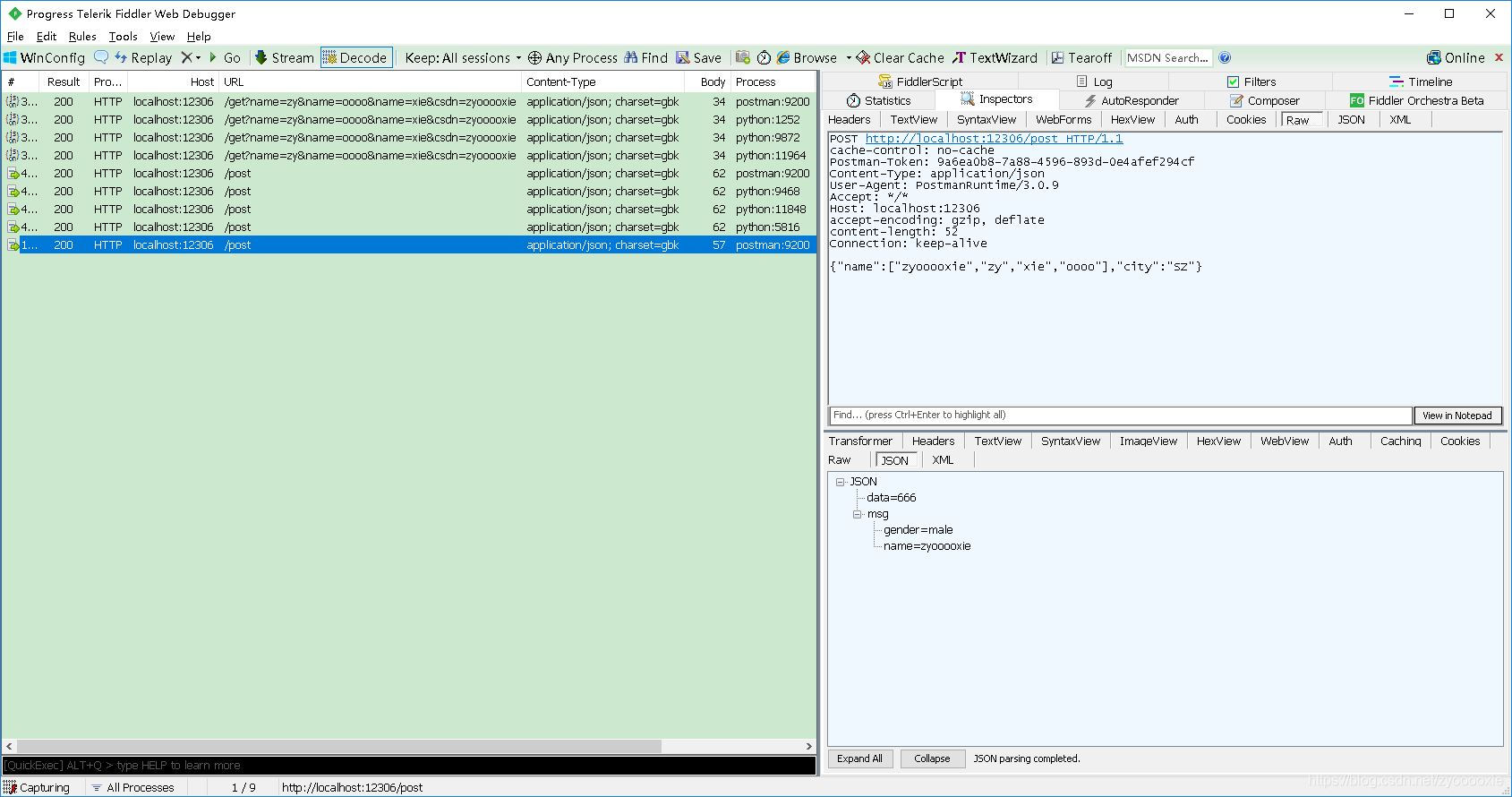Click the session list horizontal scrollbar
Screen dimensions: 1512x797
[338, 746]
